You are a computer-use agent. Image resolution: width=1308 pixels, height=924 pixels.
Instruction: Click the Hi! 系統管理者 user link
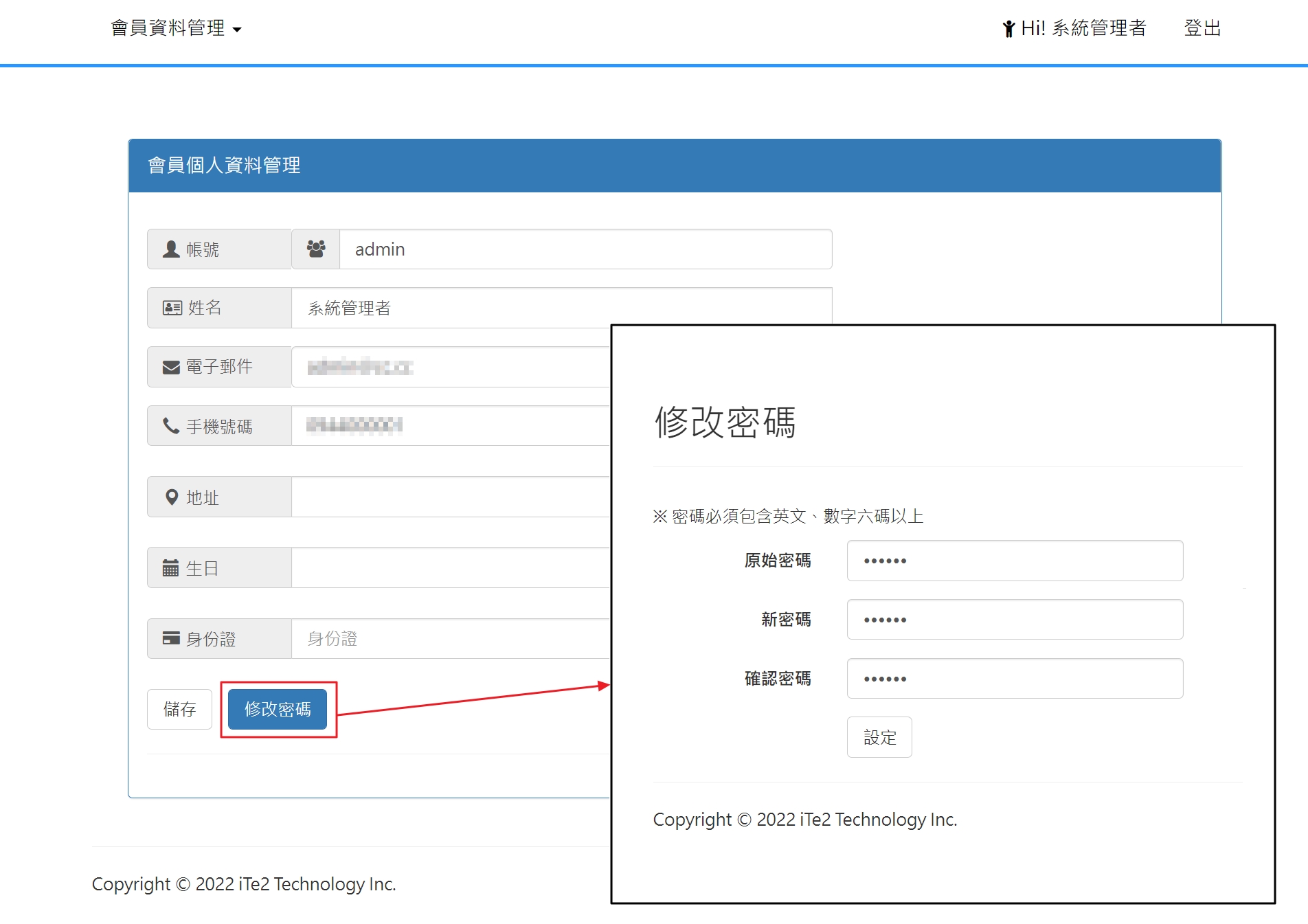click(1074, 28)
